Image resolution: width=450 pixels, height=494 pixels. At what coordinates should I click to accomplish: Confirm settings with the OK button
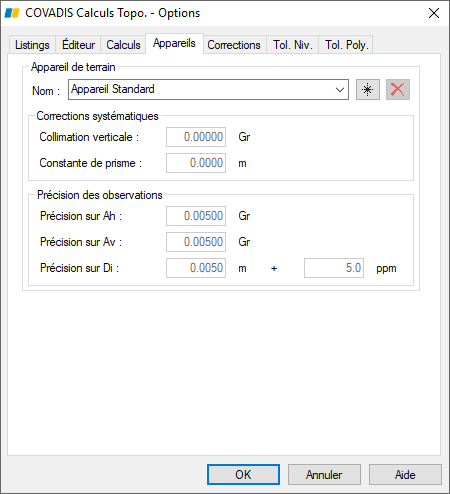(243, 474)
